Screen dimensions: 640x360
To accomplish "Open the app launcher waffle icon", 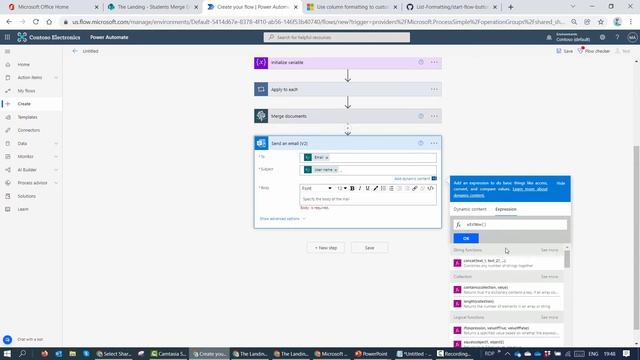I will (7, 37).
